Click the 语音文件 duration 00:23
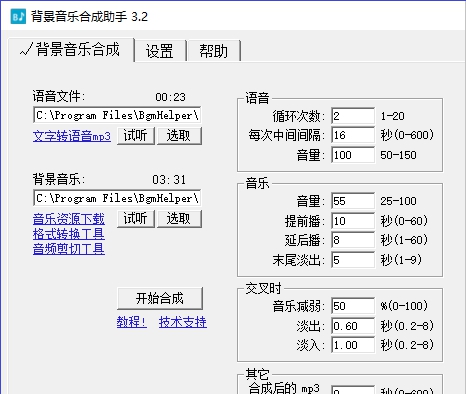 coord(170,97)
